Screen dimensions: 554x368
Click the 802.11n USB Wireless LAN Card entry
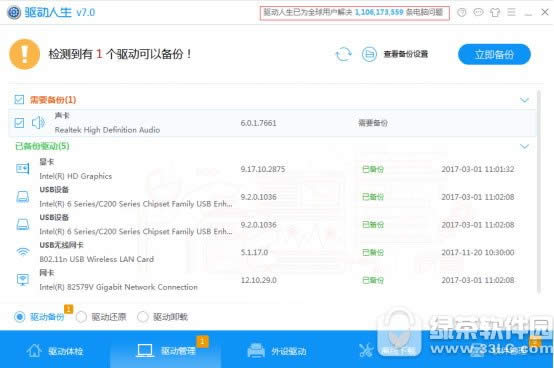96,259
